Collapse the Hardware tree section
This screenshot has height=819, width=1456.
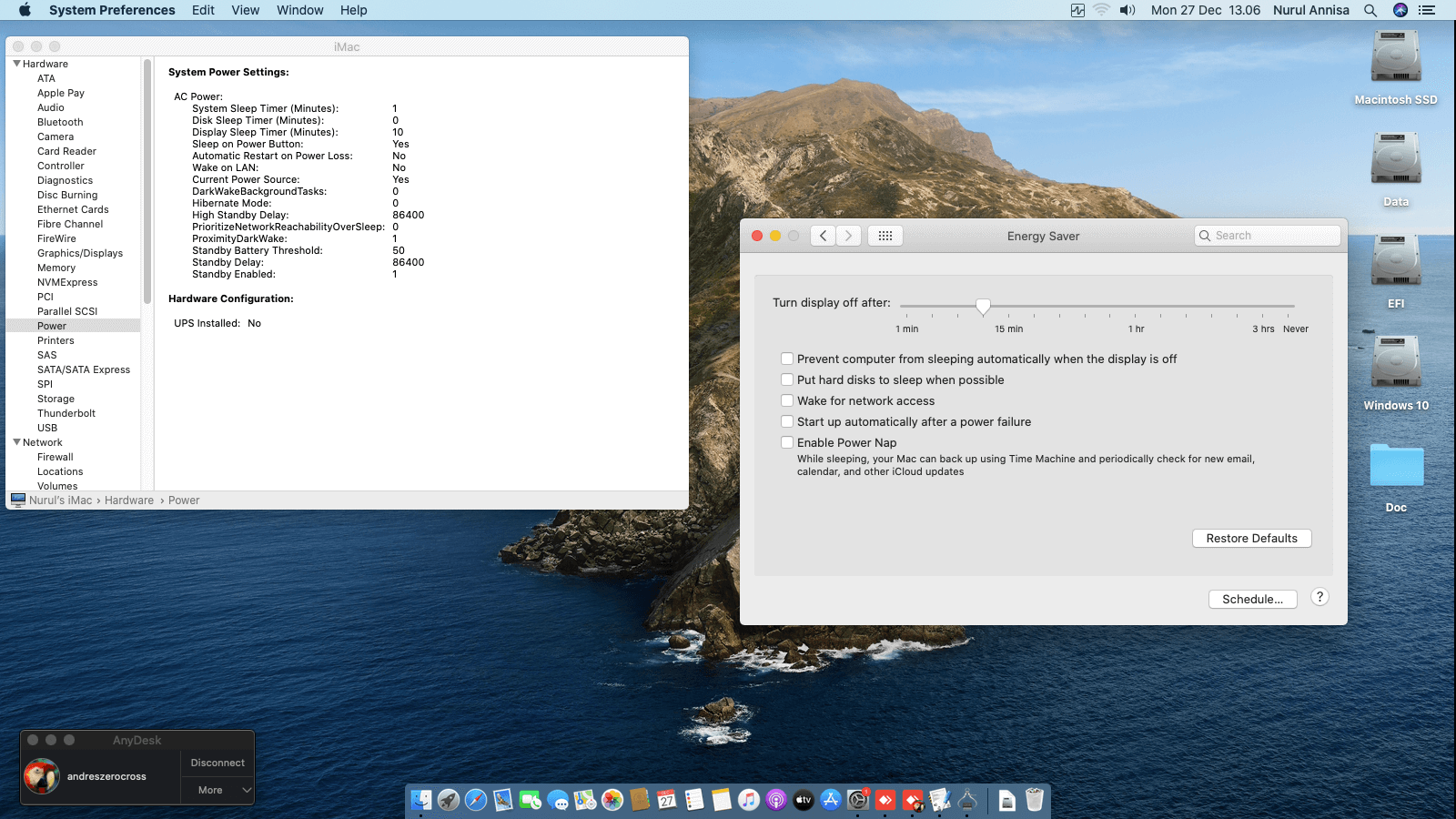[x=16, y=64]
